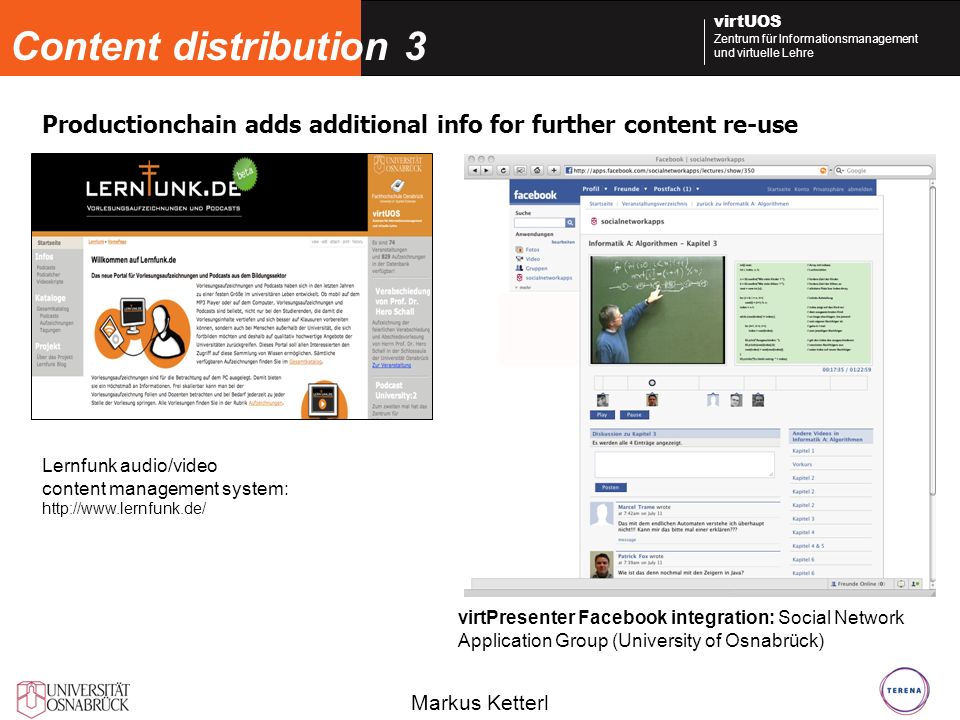Click Privatsphäre in Facebook header

click(828, 189)
